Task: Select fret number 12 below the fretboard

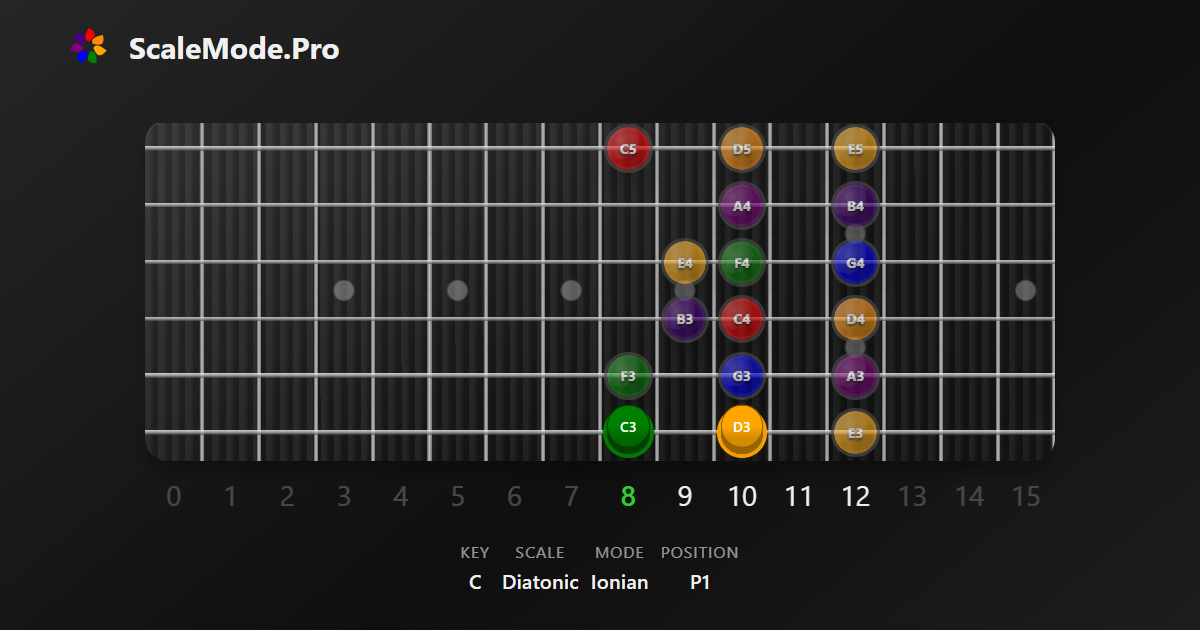Action: click(855, 496)
